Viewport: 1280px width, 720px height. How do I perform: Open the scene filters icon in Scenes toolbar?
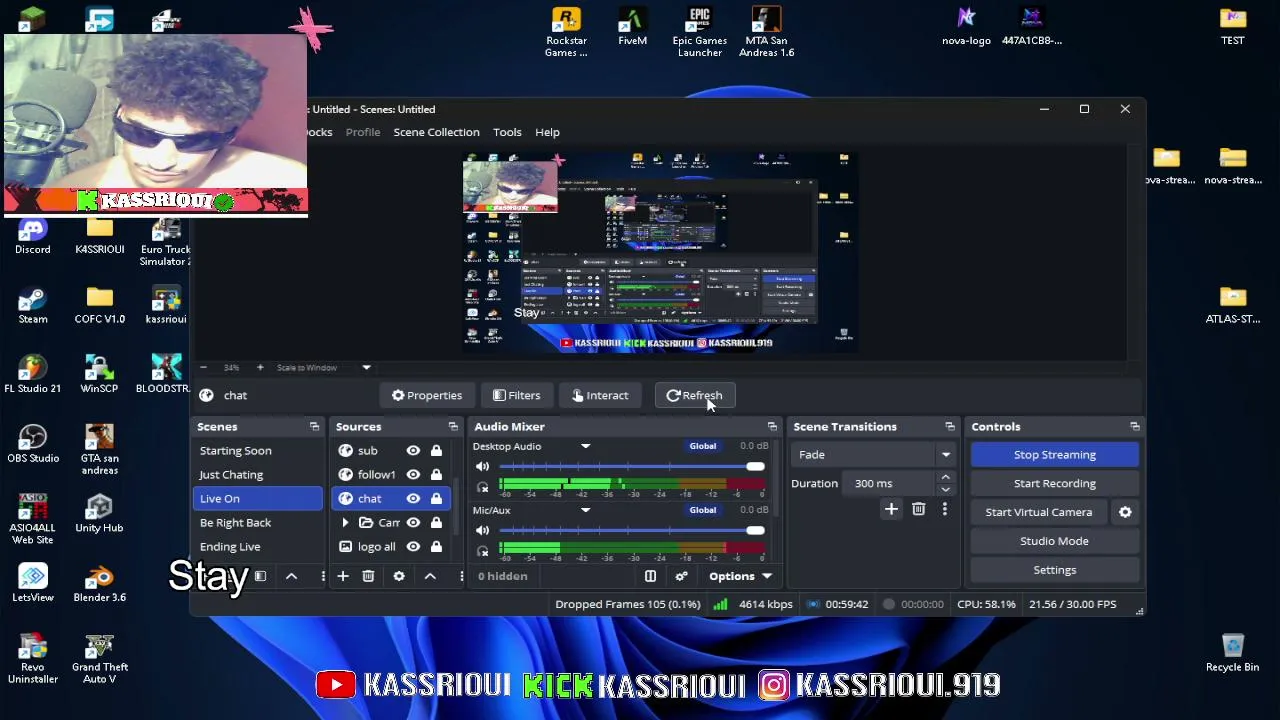260,576
